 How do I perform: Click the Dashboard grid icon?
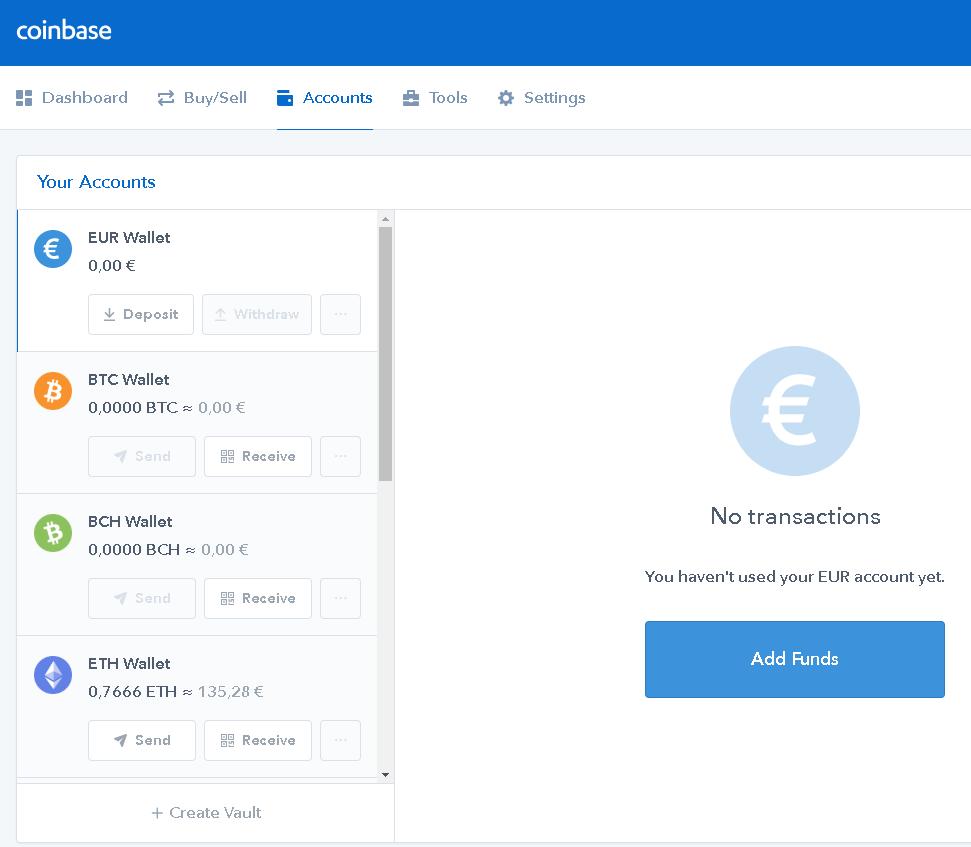[23, 97]
